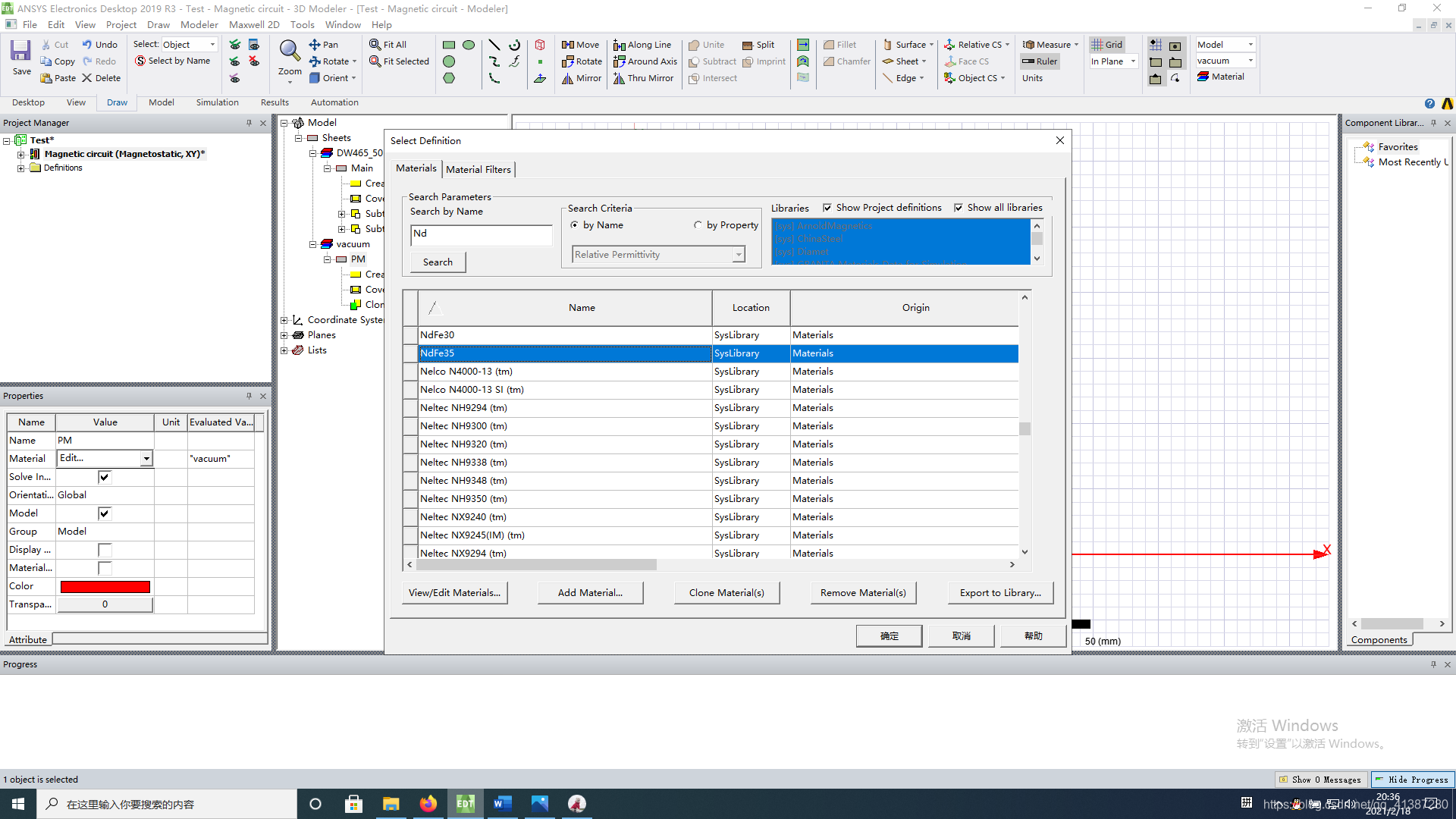Screen dimensions: 1456x819
Task: Toggle the Model checkbox in Properties
Action: (105, 513)
